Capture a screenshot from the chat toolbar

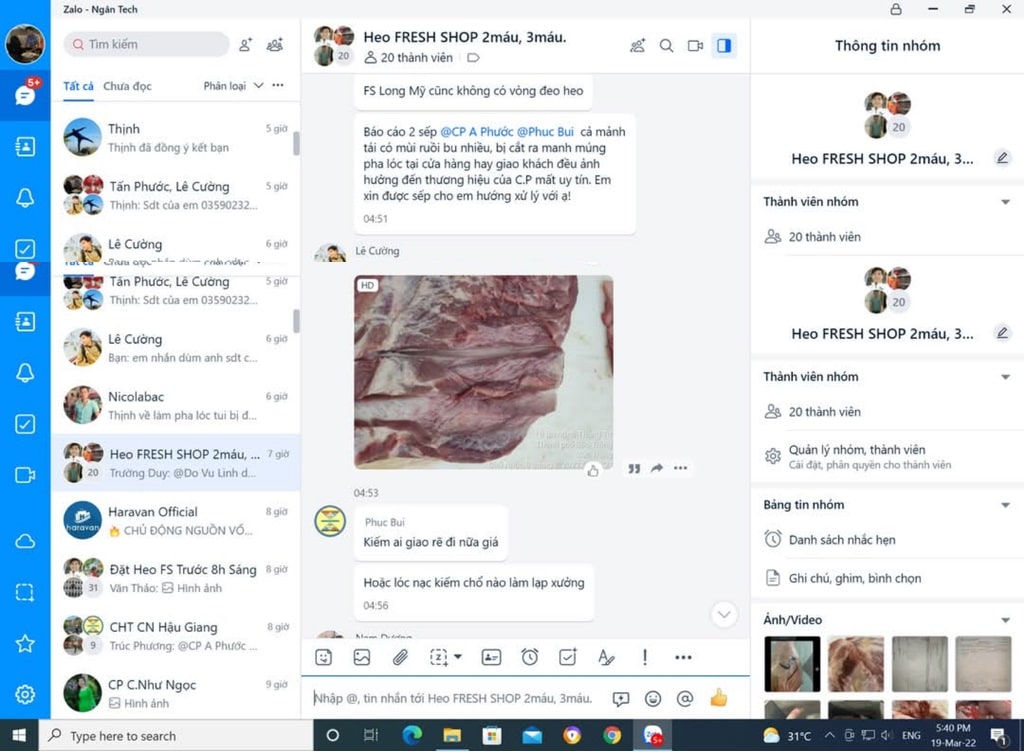point(438,657)
